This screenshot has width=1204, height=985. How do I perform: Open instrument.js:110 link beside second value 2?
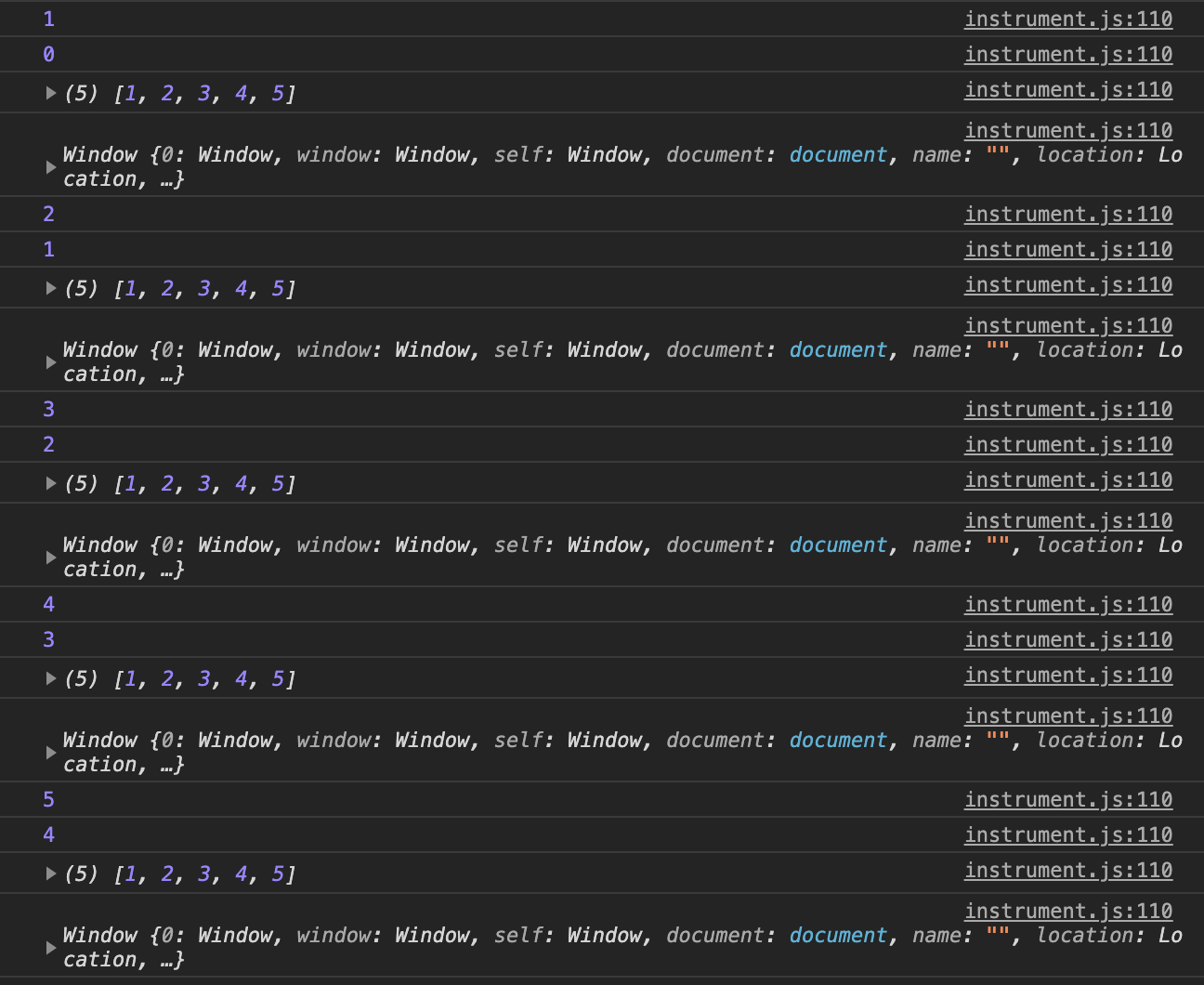point(1068,444)
